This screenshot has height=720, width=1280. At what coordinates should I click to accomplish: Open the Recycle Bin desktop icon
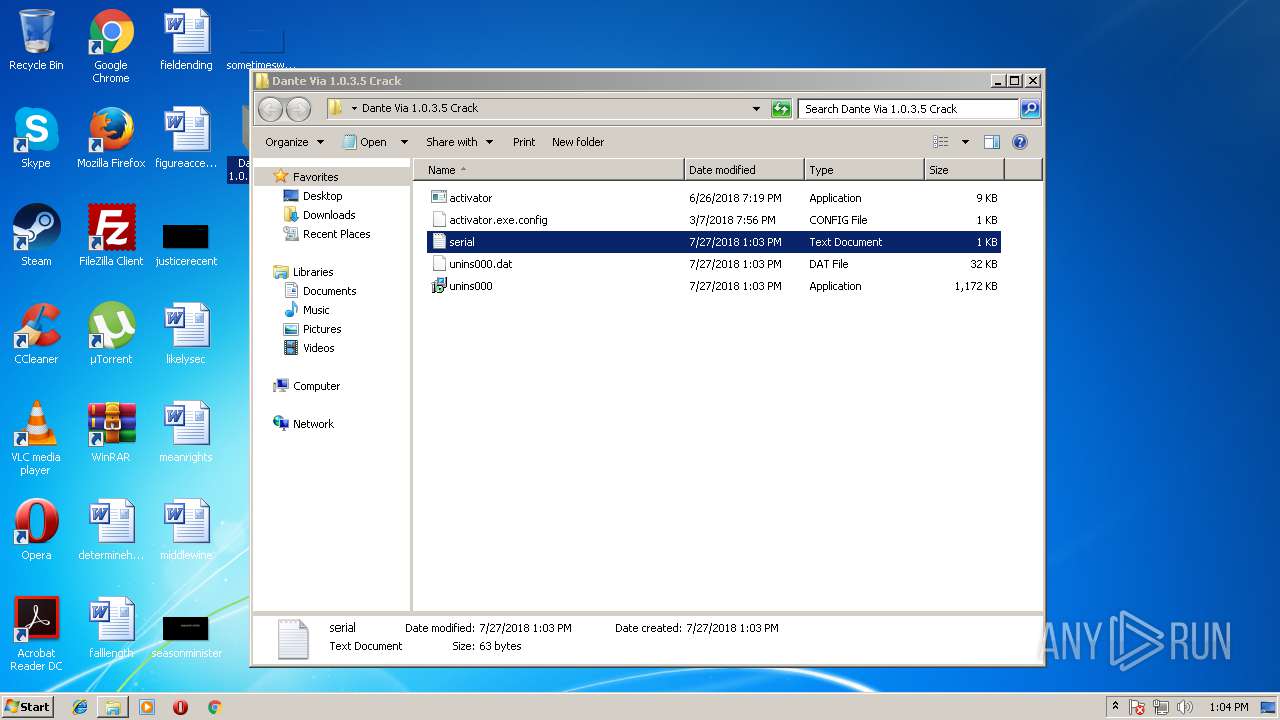(x=36, y=40)
